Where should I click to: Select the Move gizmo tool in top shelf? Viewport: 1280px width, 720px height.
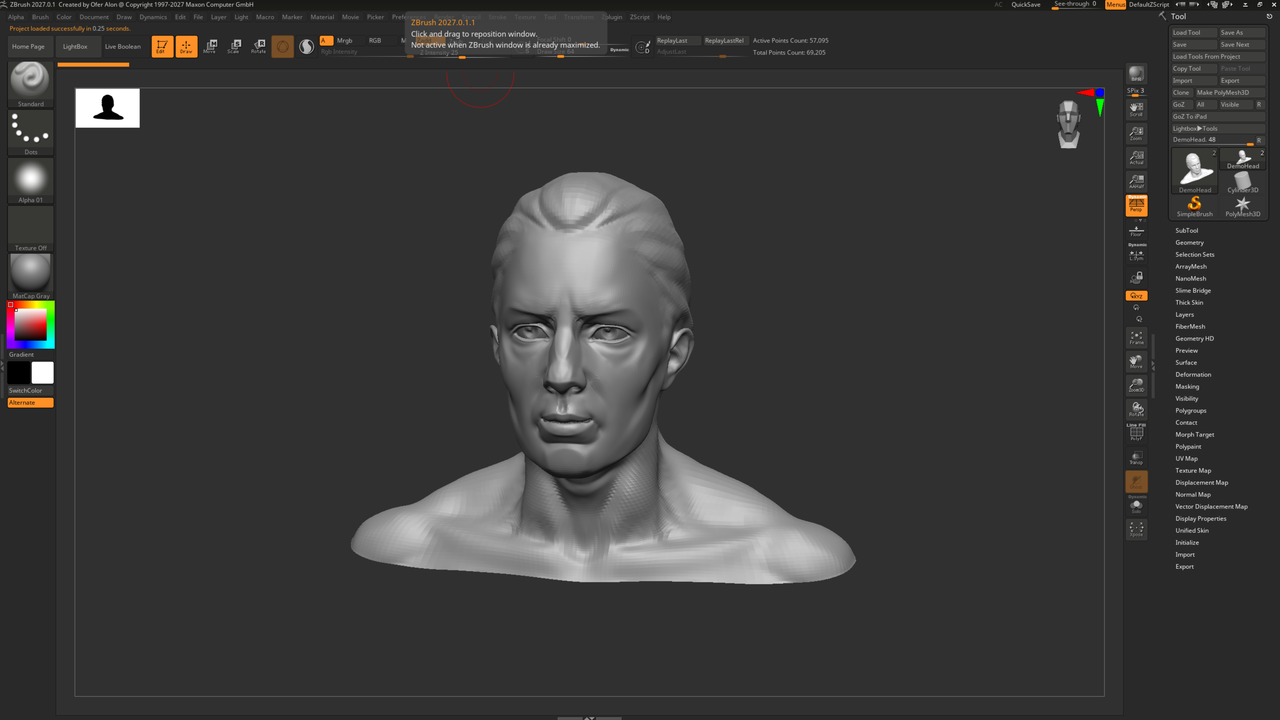click(x=210, y=46)
